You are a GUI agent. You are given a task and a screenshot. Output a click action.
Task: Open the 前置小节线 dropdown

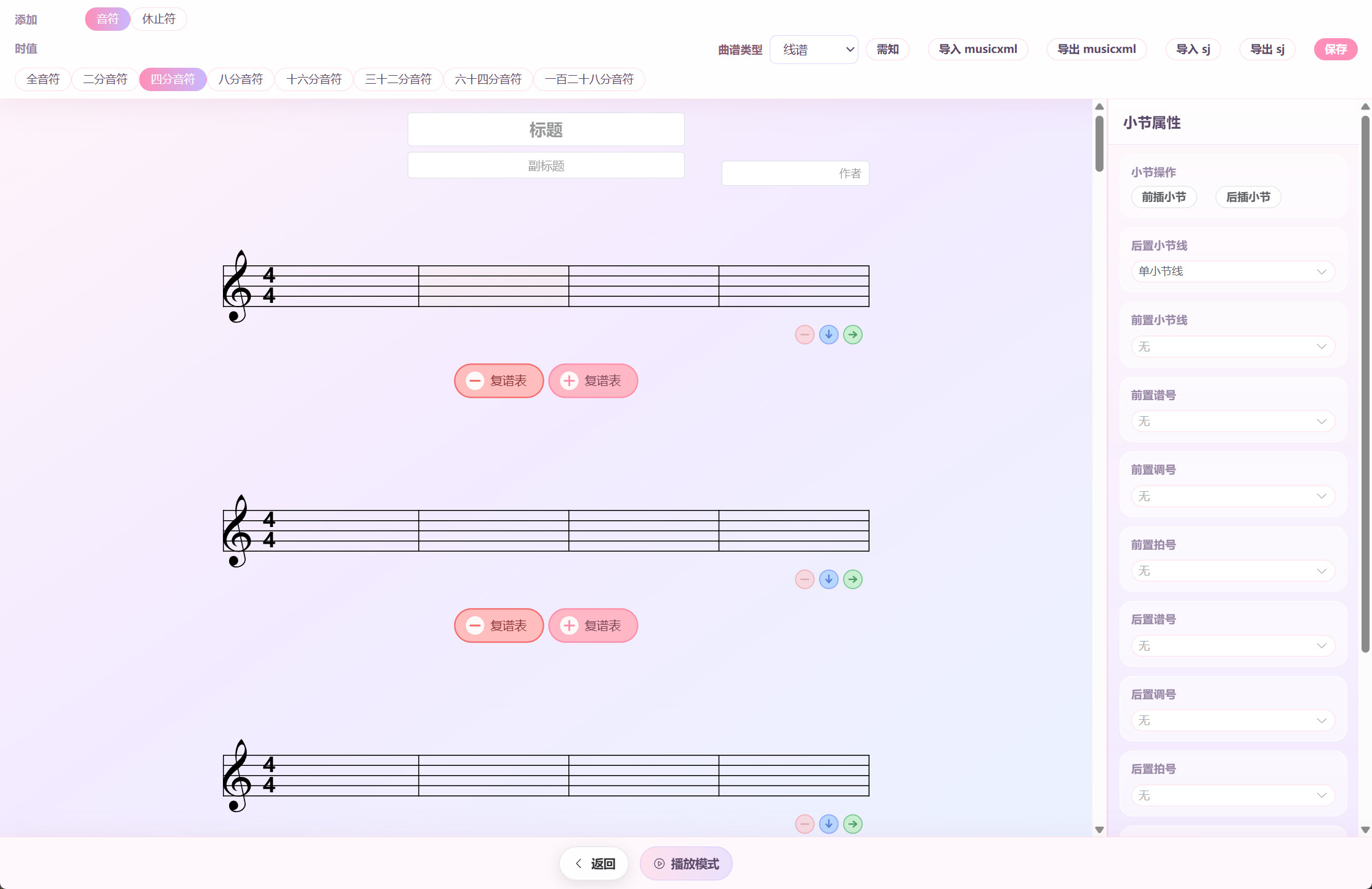tap(1233, 347)
